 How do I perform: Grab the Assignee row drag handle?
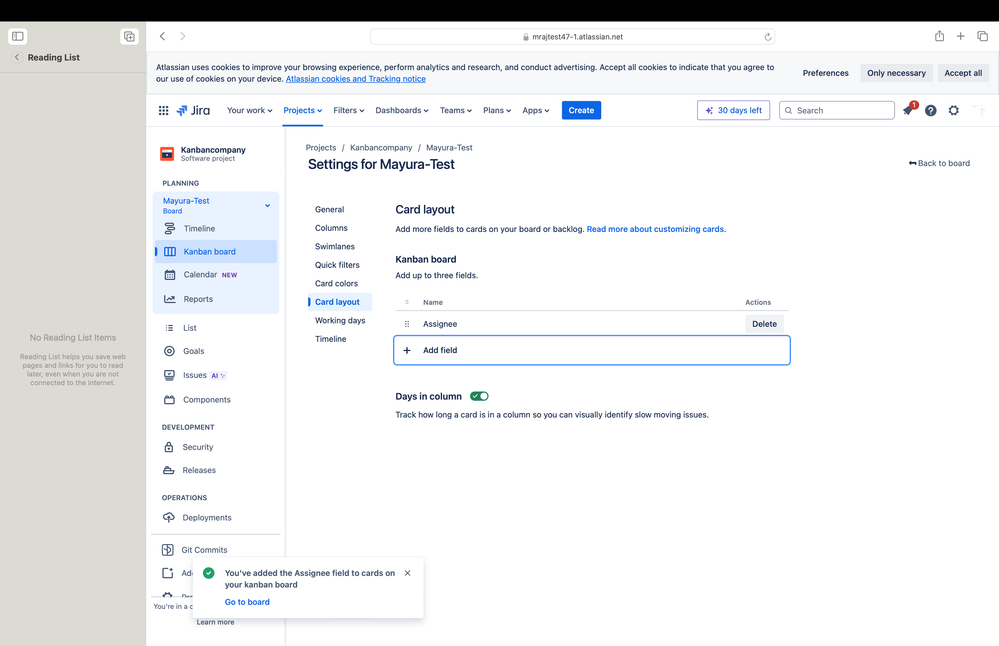tap(406, 324)
